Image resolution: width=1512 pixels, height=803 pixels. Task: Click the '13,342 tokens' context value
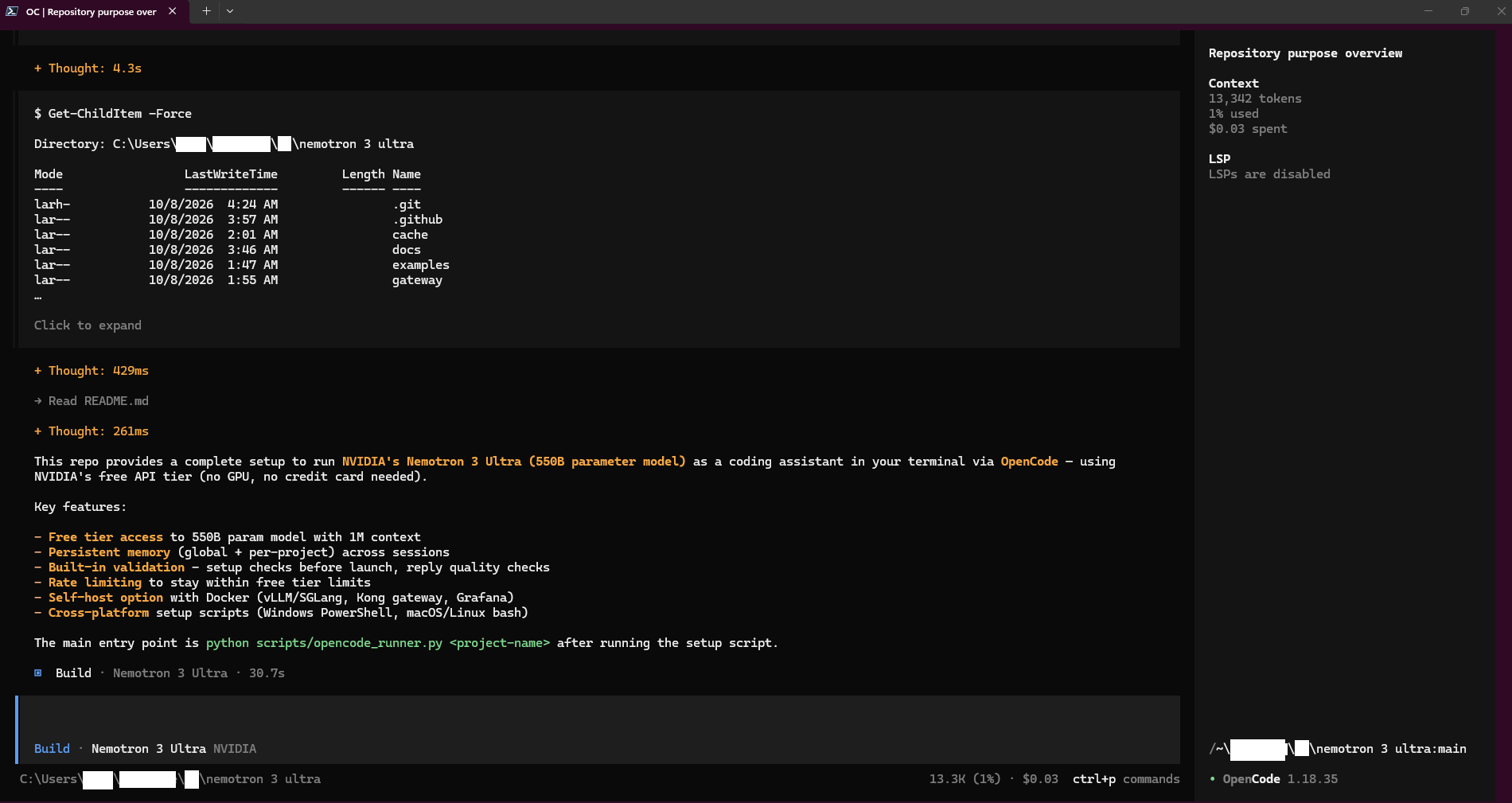[x=1255, y=99]
